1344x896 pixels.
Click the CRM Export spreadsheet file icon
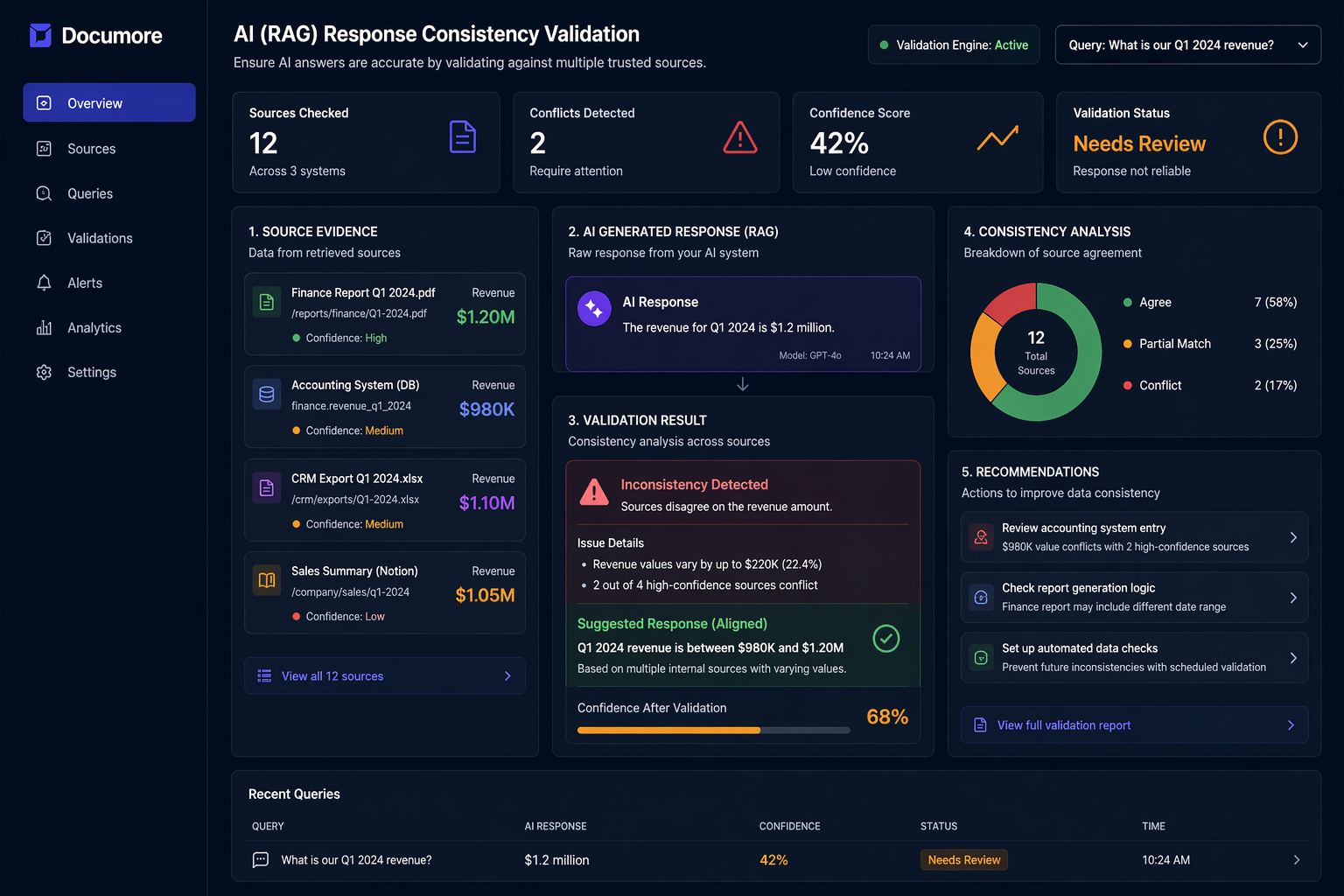267,488
